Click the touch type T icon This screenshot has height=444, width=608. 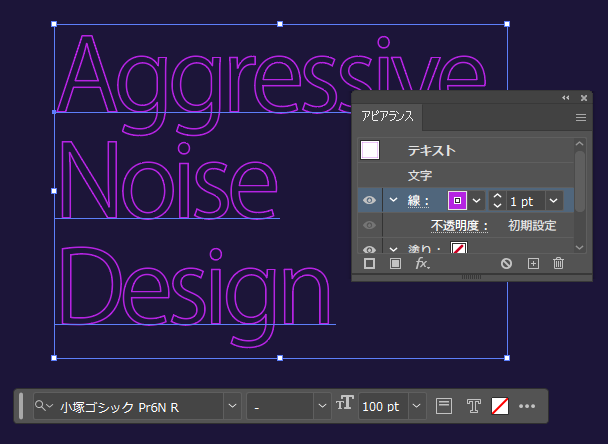click(474, 406)
